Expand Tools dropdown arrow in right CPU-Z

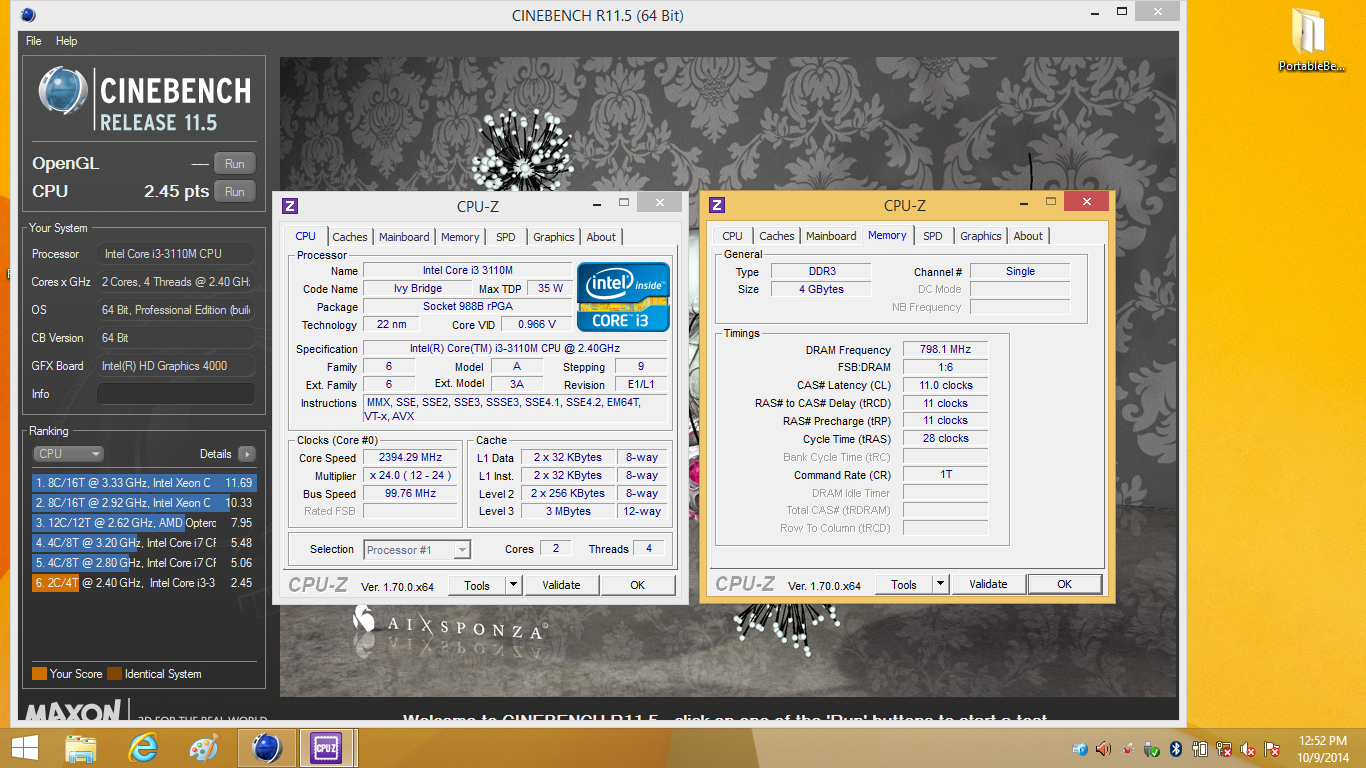pyautogui.click(x=940, y=584)
